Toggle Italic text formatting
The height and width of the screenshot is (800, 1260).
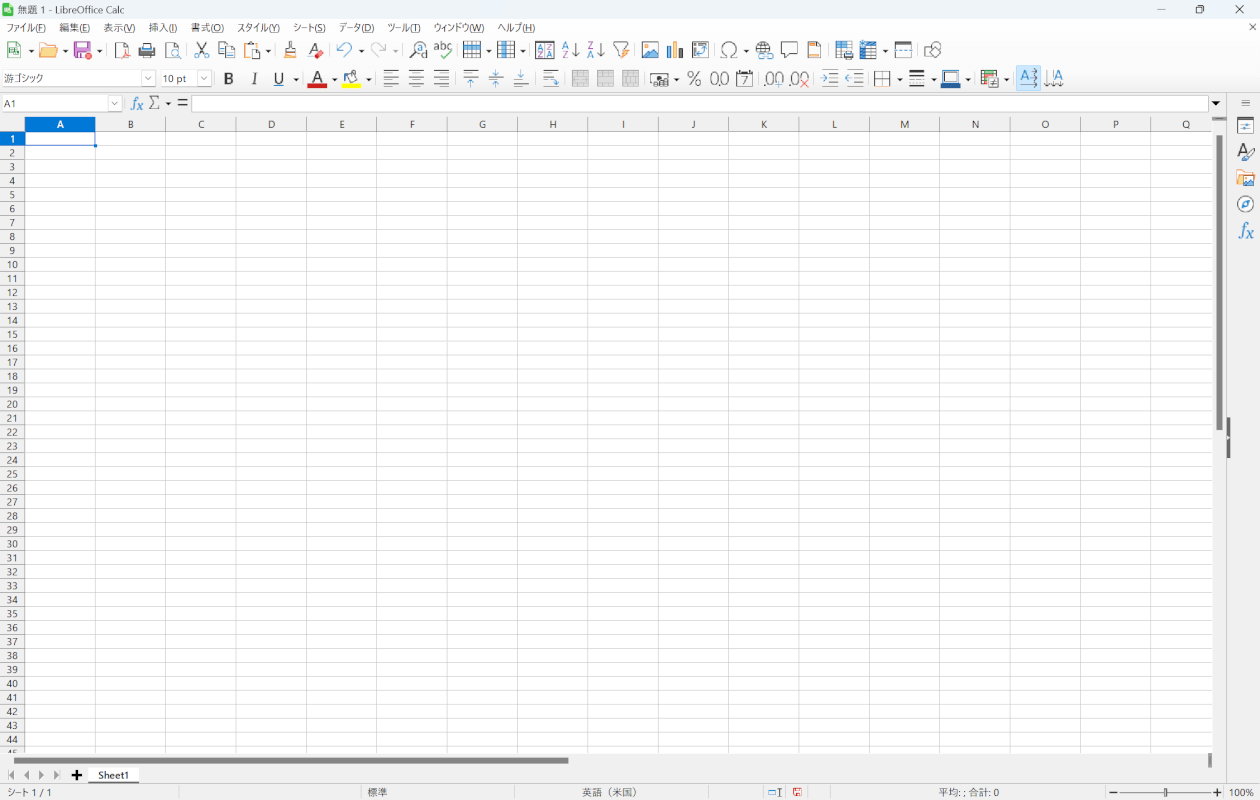coord(254,79)
